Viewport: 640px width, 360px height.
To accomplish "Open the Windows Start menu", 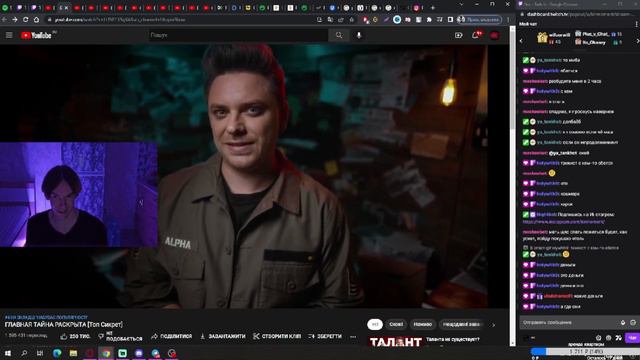I will point(8,353).
